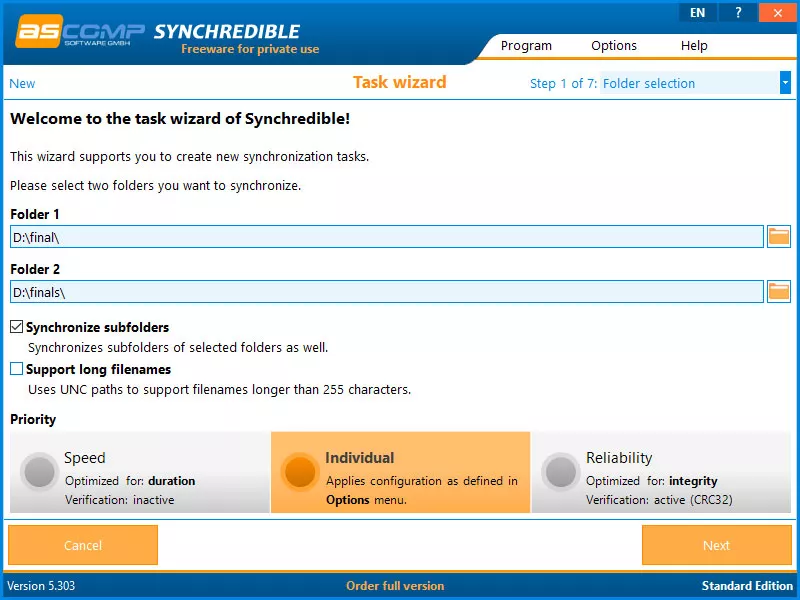Select the Individual priority option
Image resolution: width=800 pixels, height=600 pixels.
[401, 472]
